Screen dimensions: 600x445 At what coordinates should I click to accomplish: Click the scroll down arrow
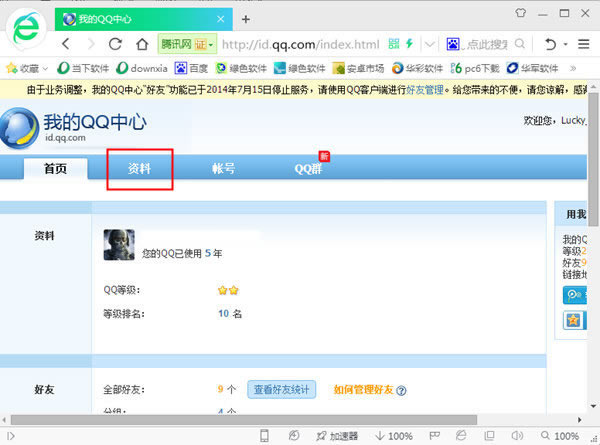(593, 406)
